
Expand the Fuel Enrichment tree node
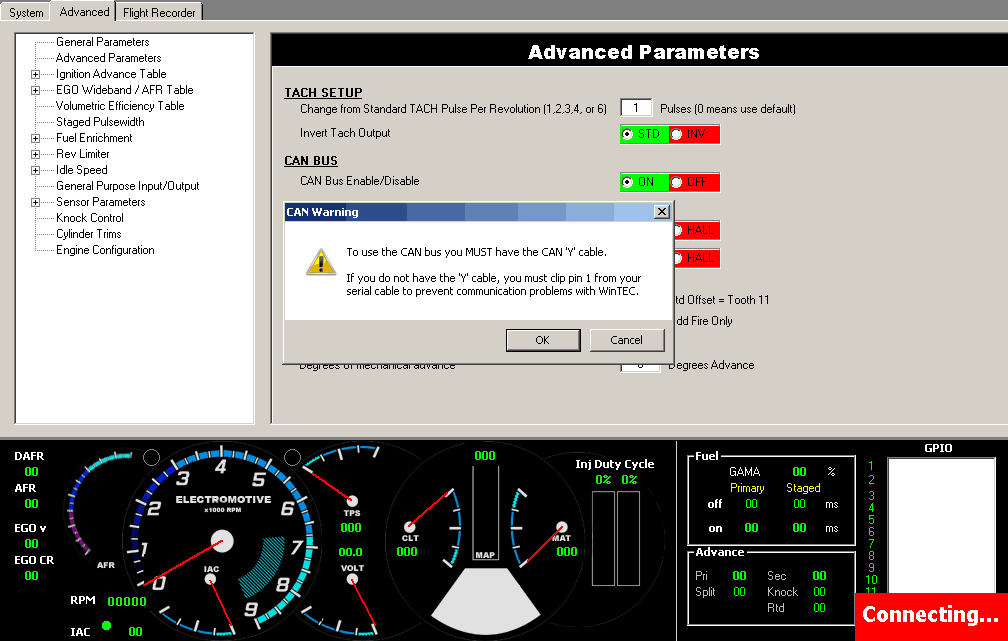[36, 138]
